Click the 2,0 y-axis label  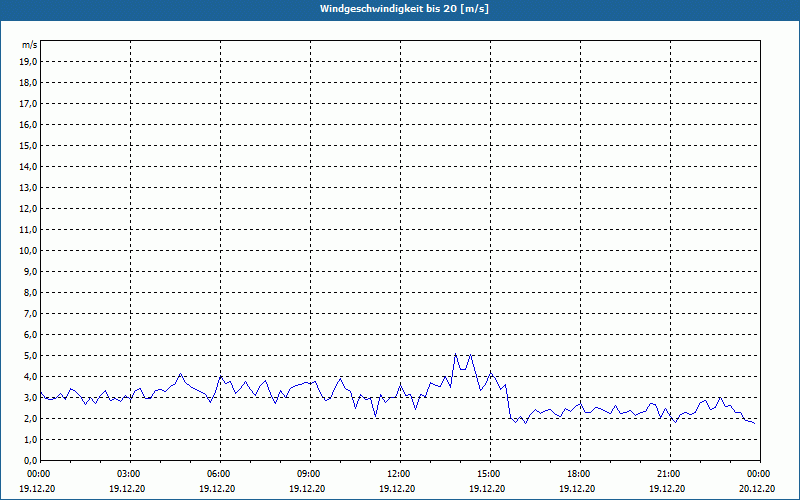30,418
